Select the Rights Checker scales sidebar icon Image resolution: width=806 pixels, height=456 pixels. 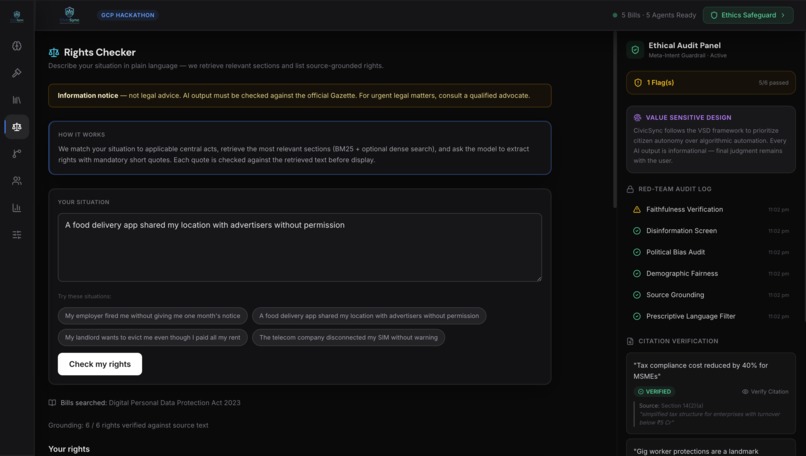coord(17,126)
